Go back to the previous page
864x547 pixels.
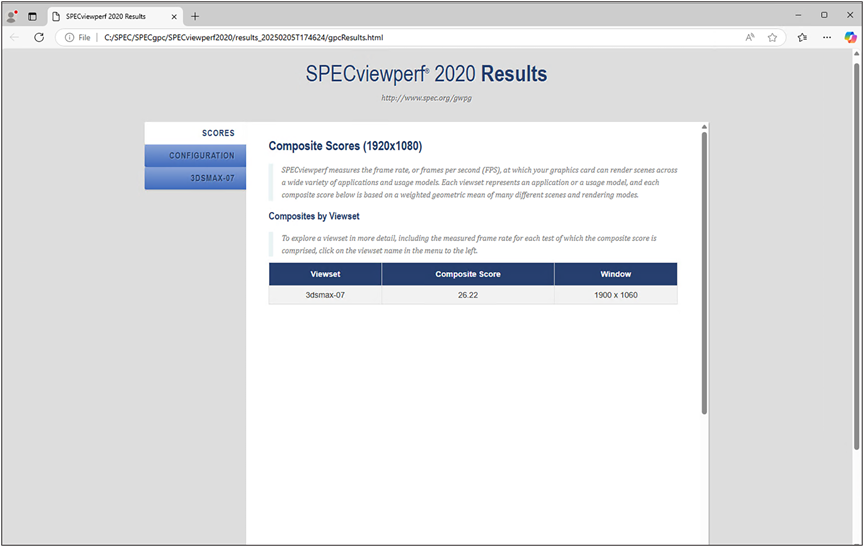[15, 37]
